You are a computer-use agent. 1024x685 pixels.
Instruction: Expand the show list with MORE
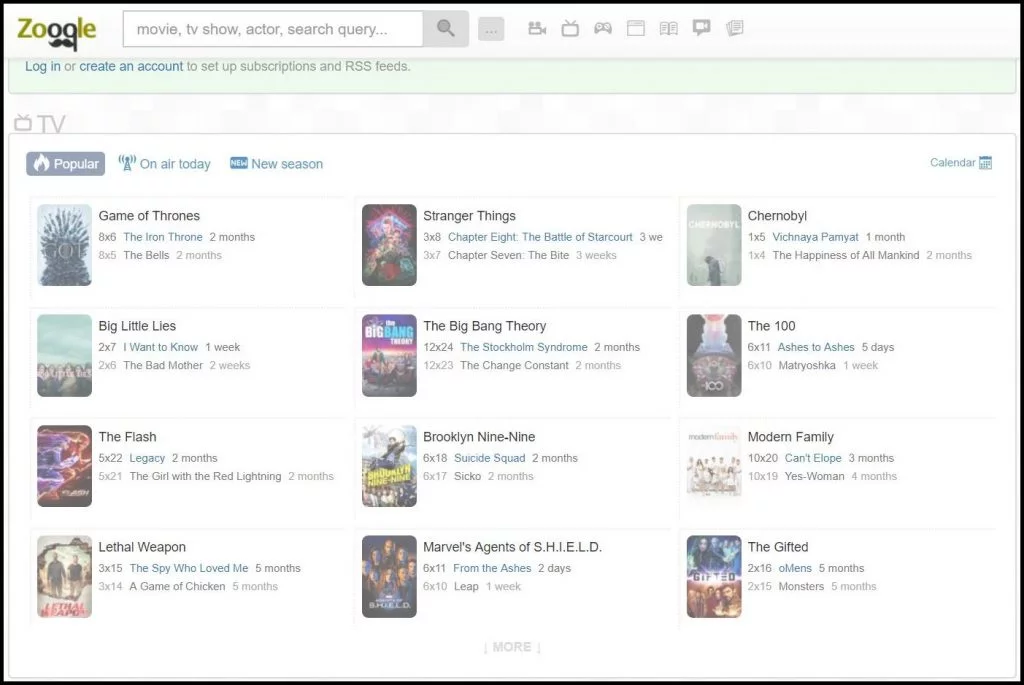click(x=511, y=647)
